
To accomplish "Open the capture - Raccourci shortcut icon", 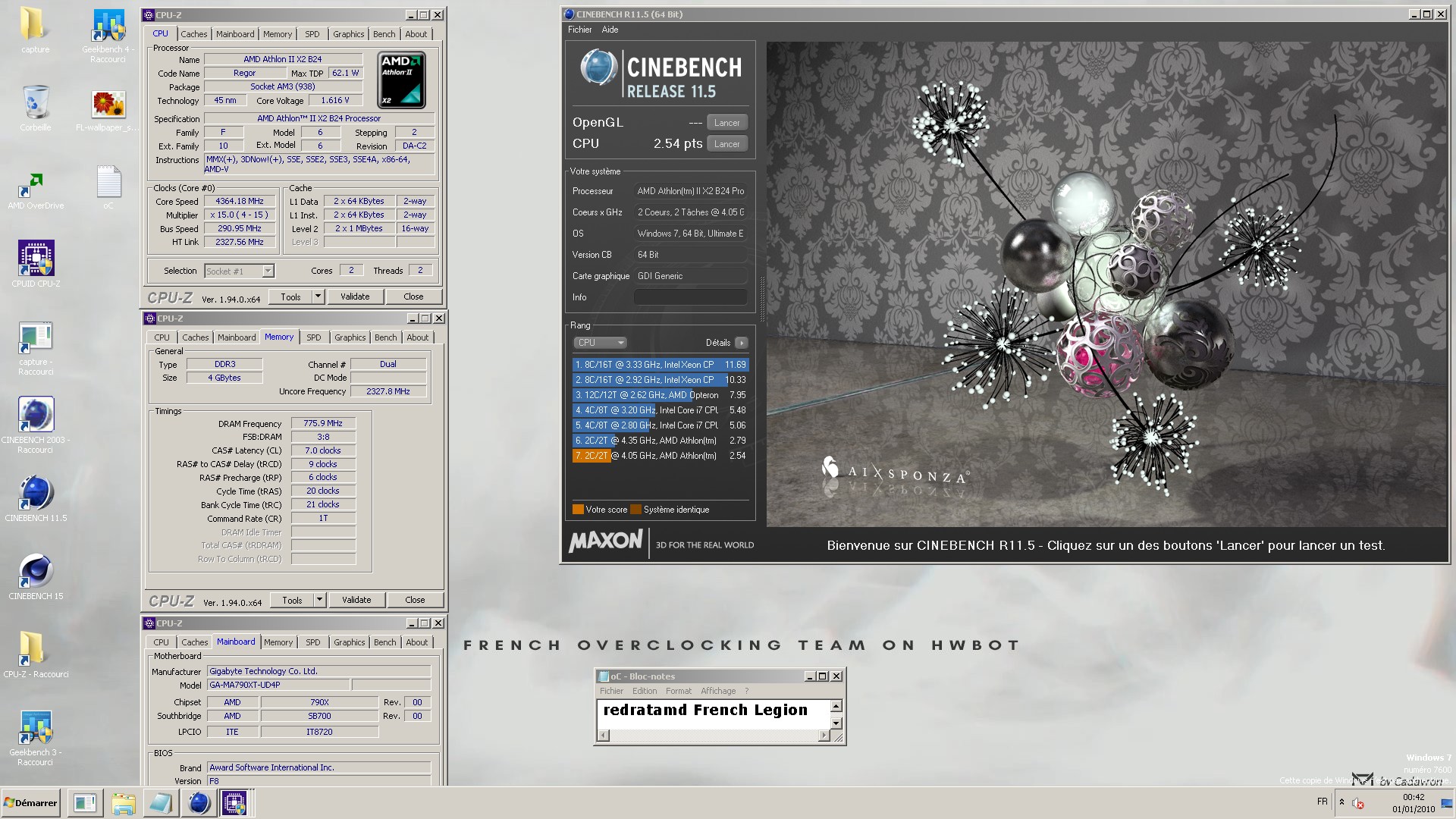I will click(x=36, y=348).
